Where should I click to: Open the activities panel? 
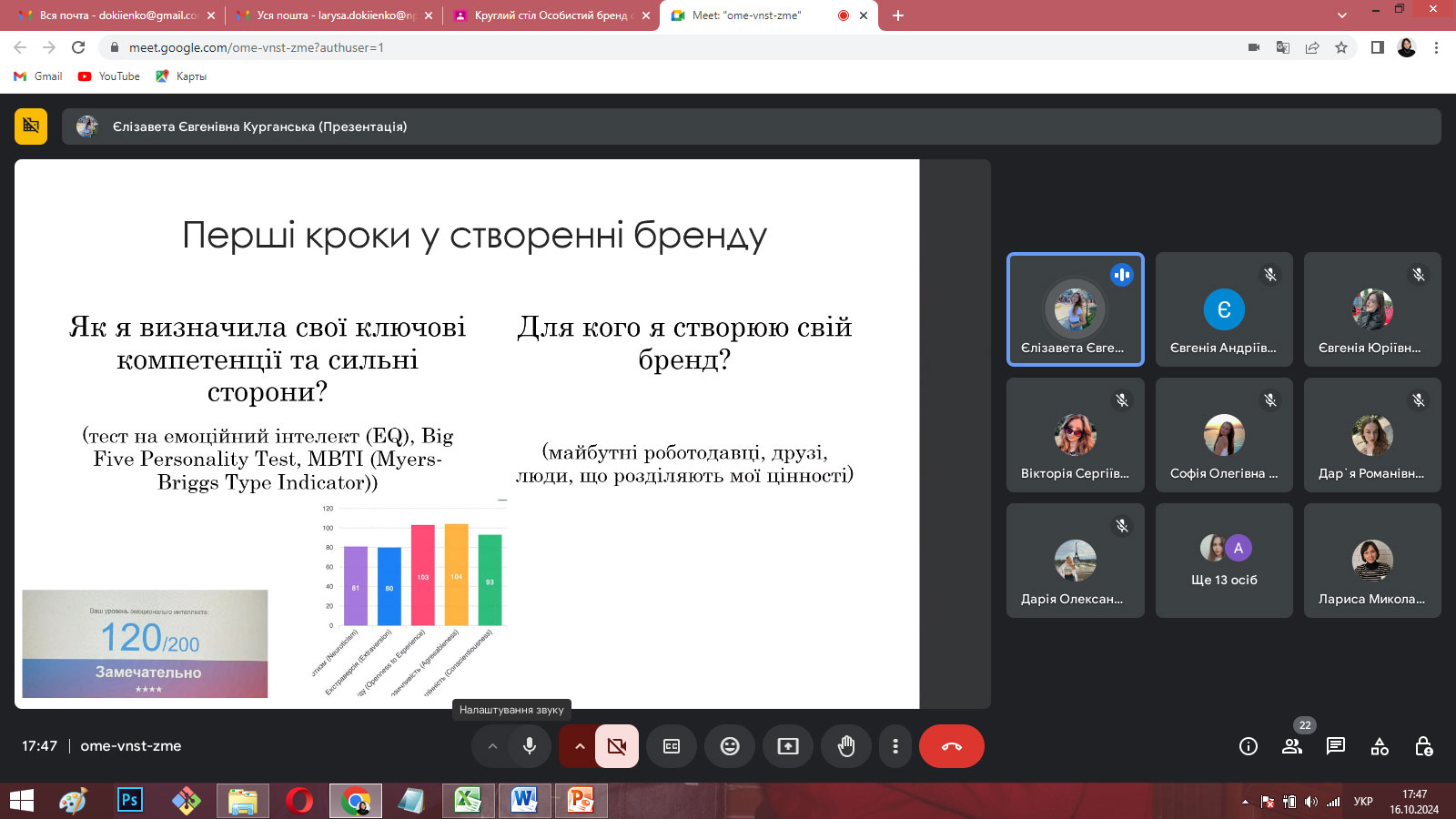[1380, 746]
